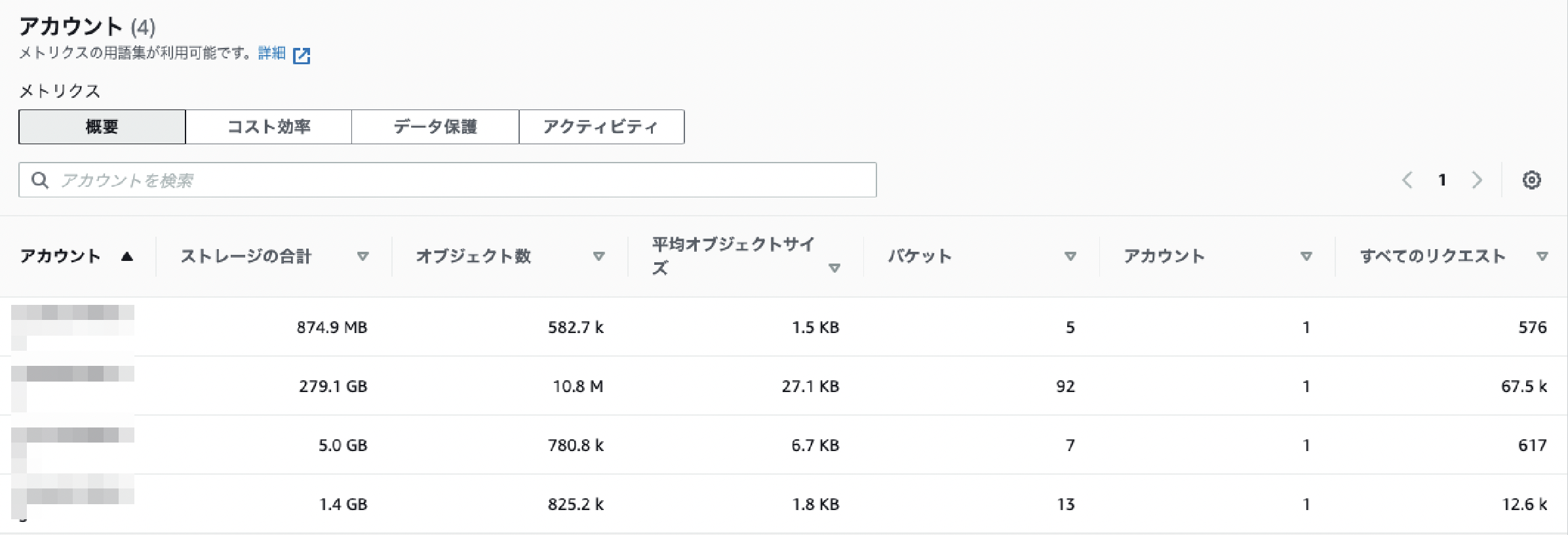Click the external link icon beside 詳細
1568x535 pixels.
[302, 55]
